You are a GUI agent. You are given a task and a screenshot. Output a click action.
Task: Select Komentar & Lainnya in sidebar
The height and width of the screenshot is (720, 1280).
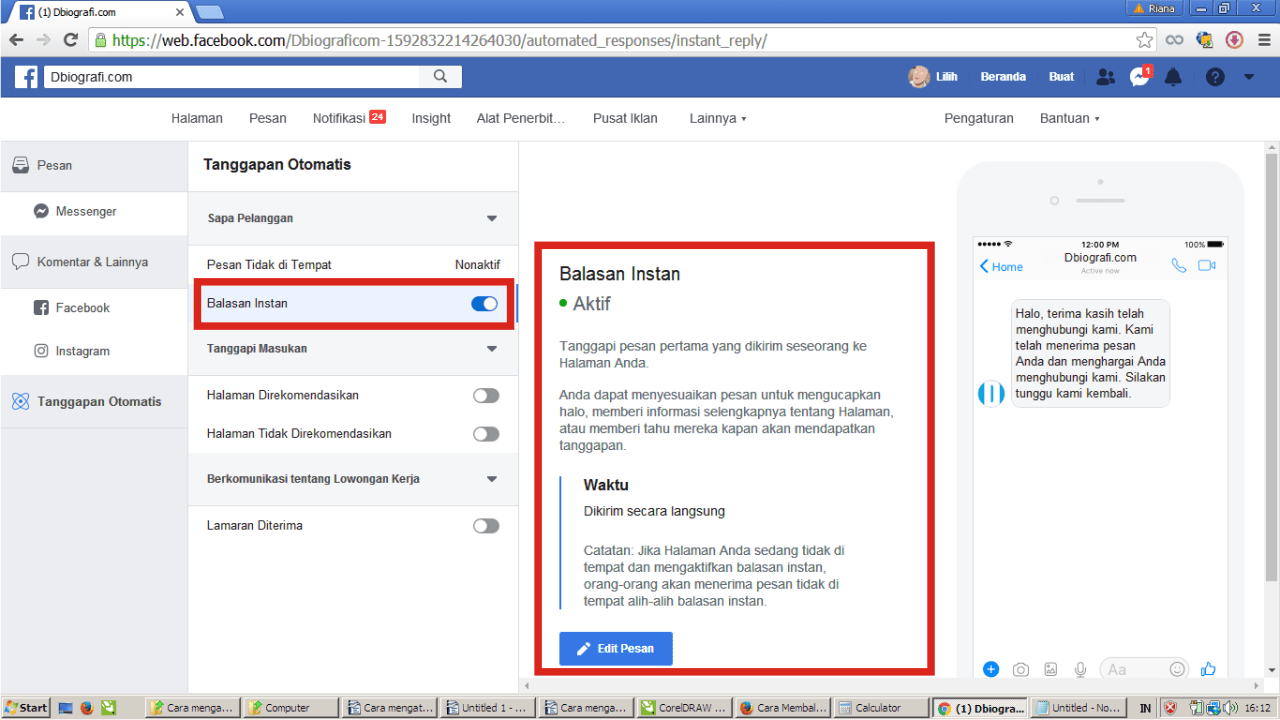[94, 262]
